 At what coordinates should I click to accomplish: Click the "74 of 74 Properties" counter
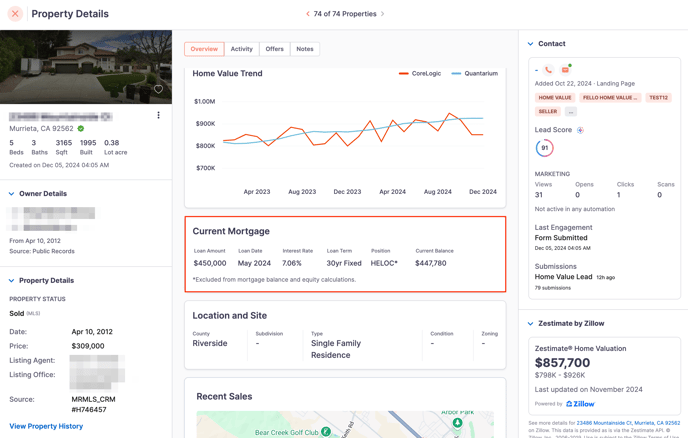point(345,14)
